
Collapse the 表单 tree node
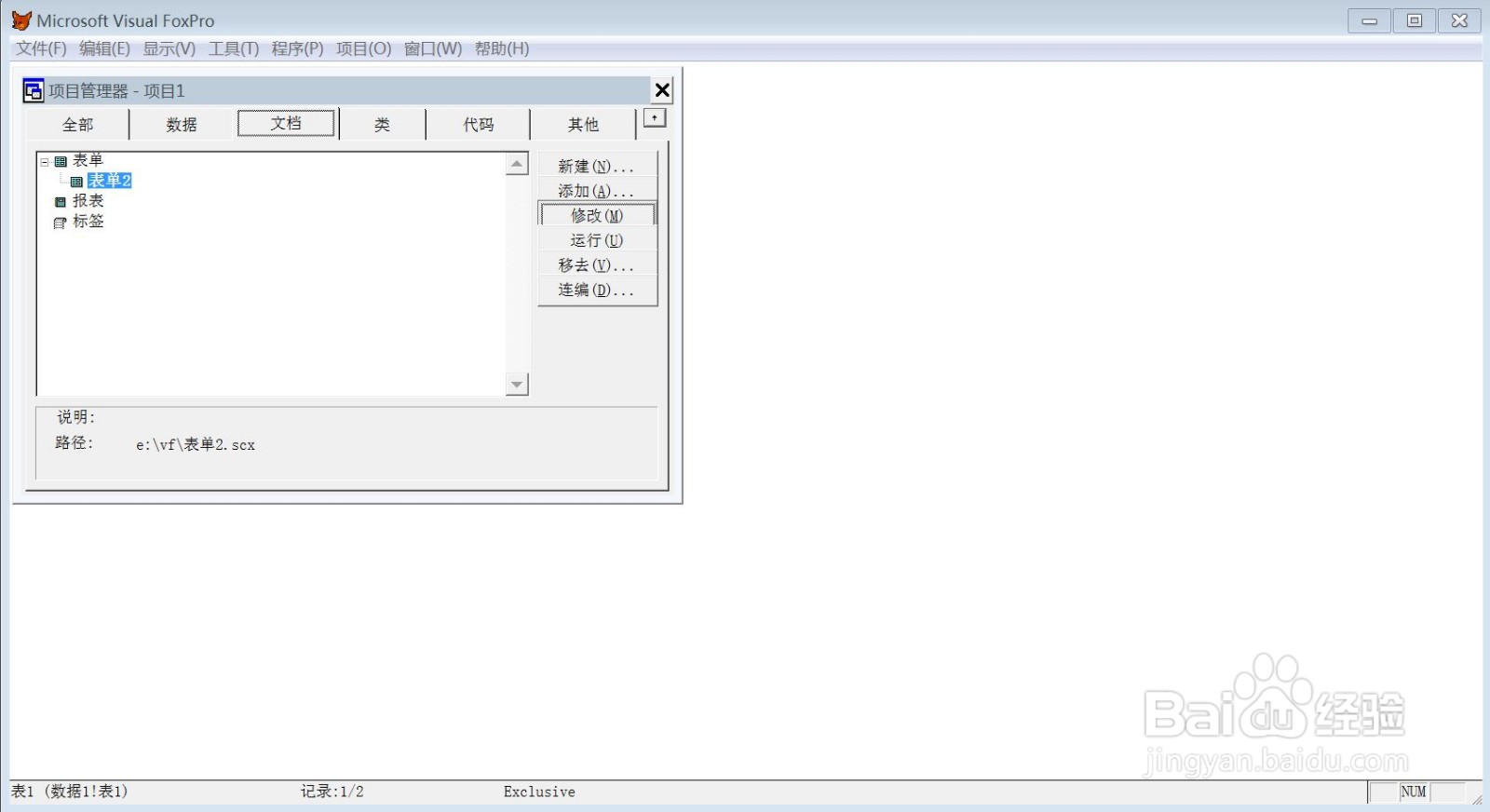click(44, 161)
